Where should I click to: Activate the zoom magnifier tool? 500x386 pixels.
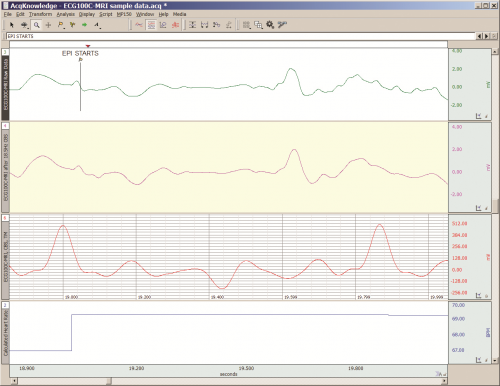(36, 25)
